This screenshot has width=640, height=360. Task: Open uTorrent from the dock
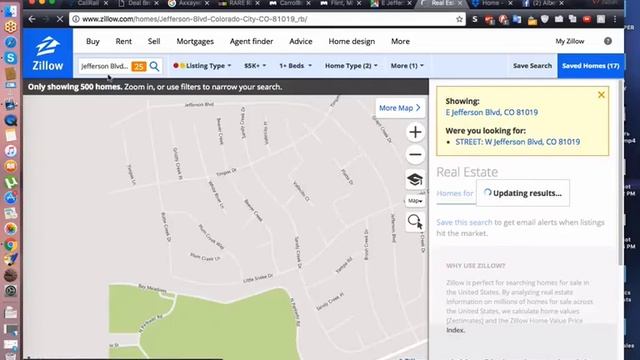point(11,182)
